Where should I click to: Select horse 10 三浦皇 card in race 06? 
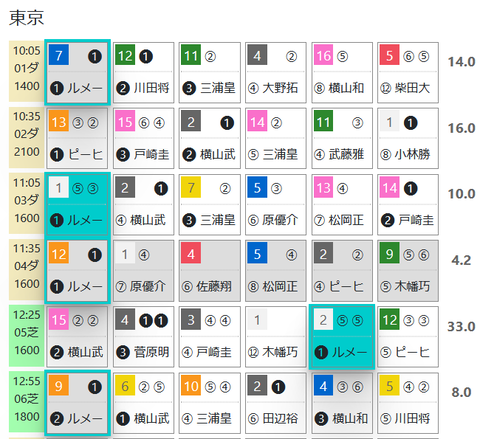pyautogui.click(x=209, y=403)
